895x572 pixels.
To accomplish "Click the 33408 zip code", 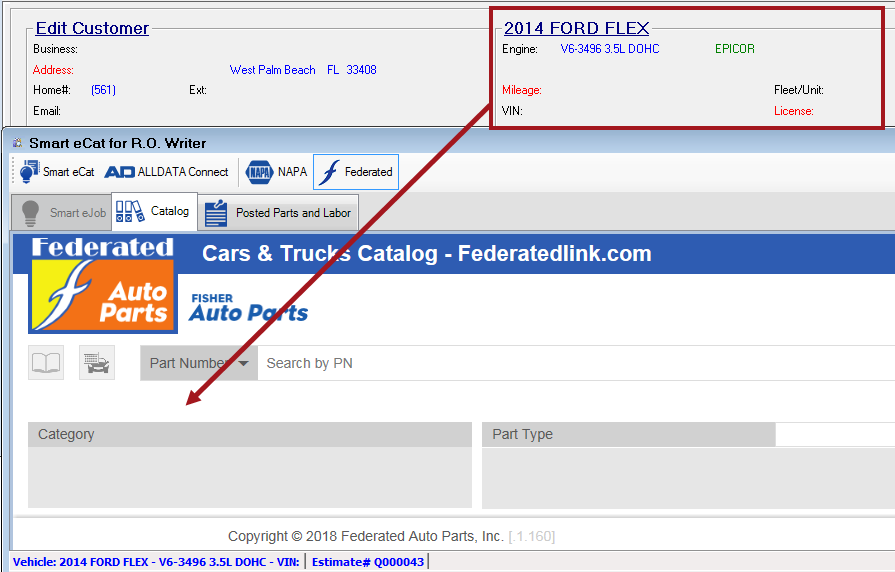I will (x=361, y=70).
